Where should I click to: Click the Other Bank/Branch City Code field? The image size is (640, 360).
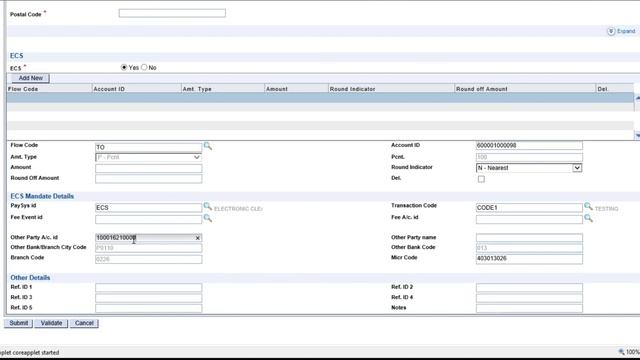click(149, 248)
